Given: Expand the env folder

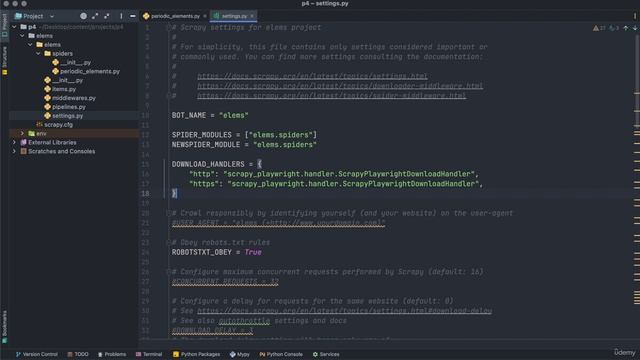Looking at the screenshot, I should (22, 133).
